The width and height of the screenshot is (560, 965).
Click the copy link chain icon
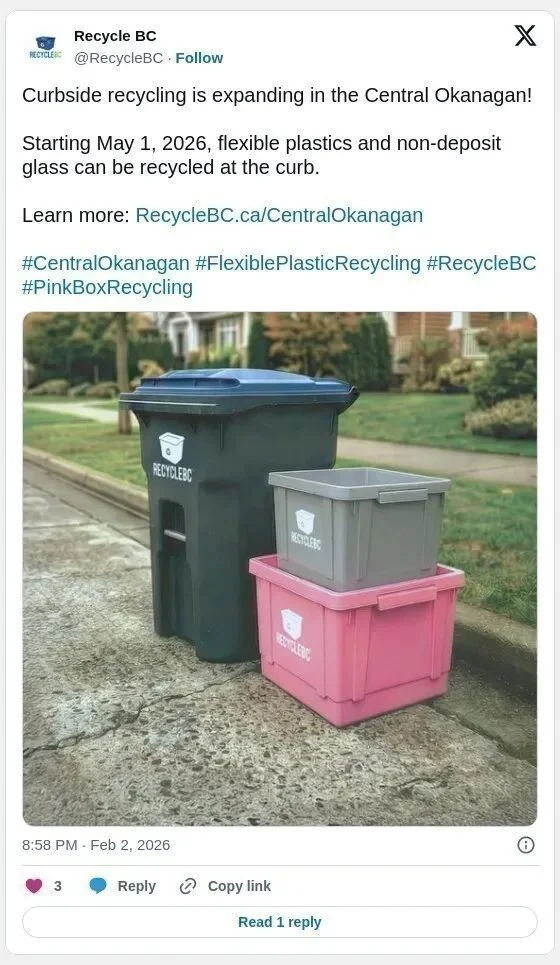click(x=187, y=886)
